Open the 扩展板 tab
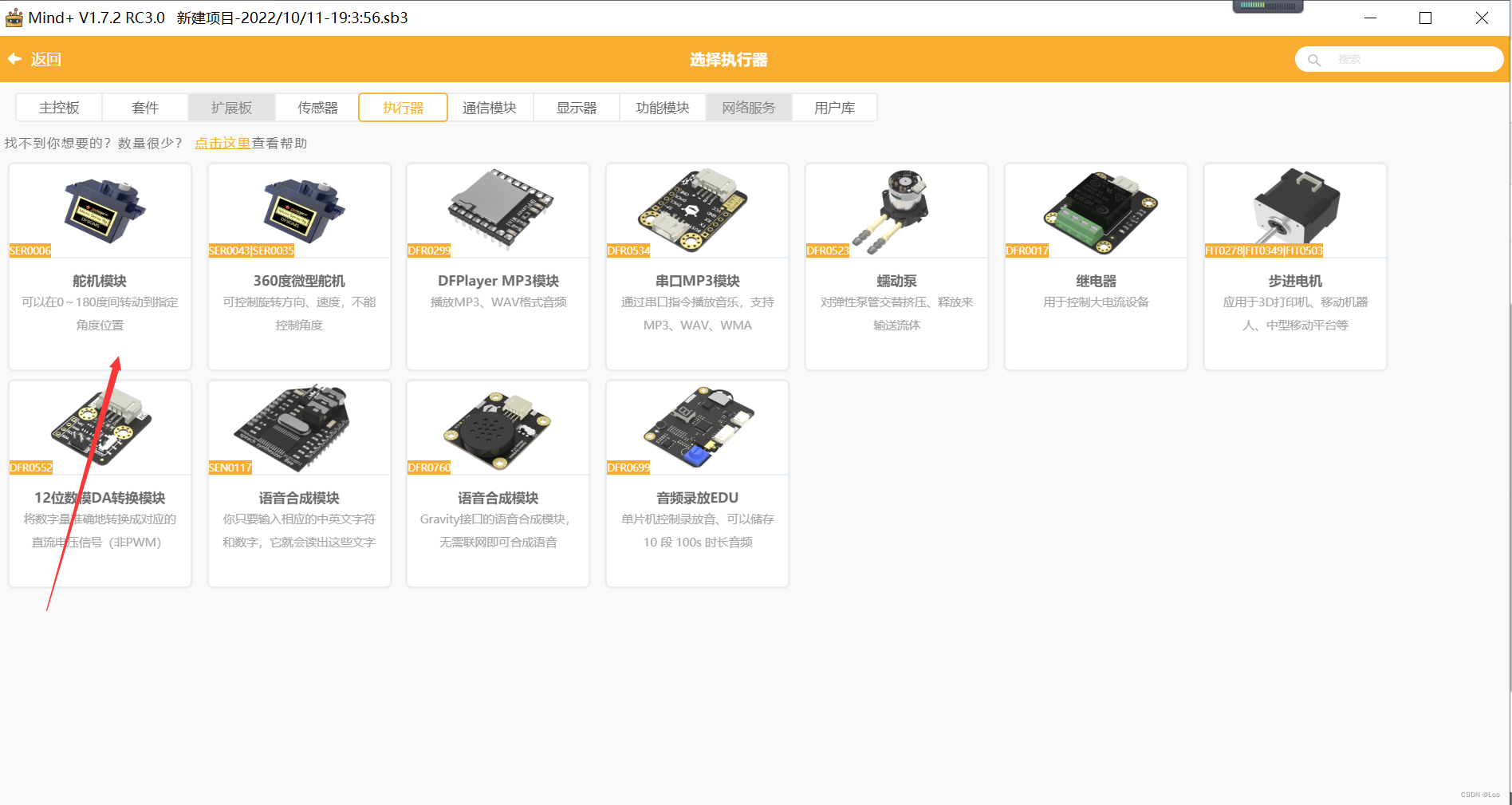This screenshot has width=1512, height=805. (x=231, y=108)
